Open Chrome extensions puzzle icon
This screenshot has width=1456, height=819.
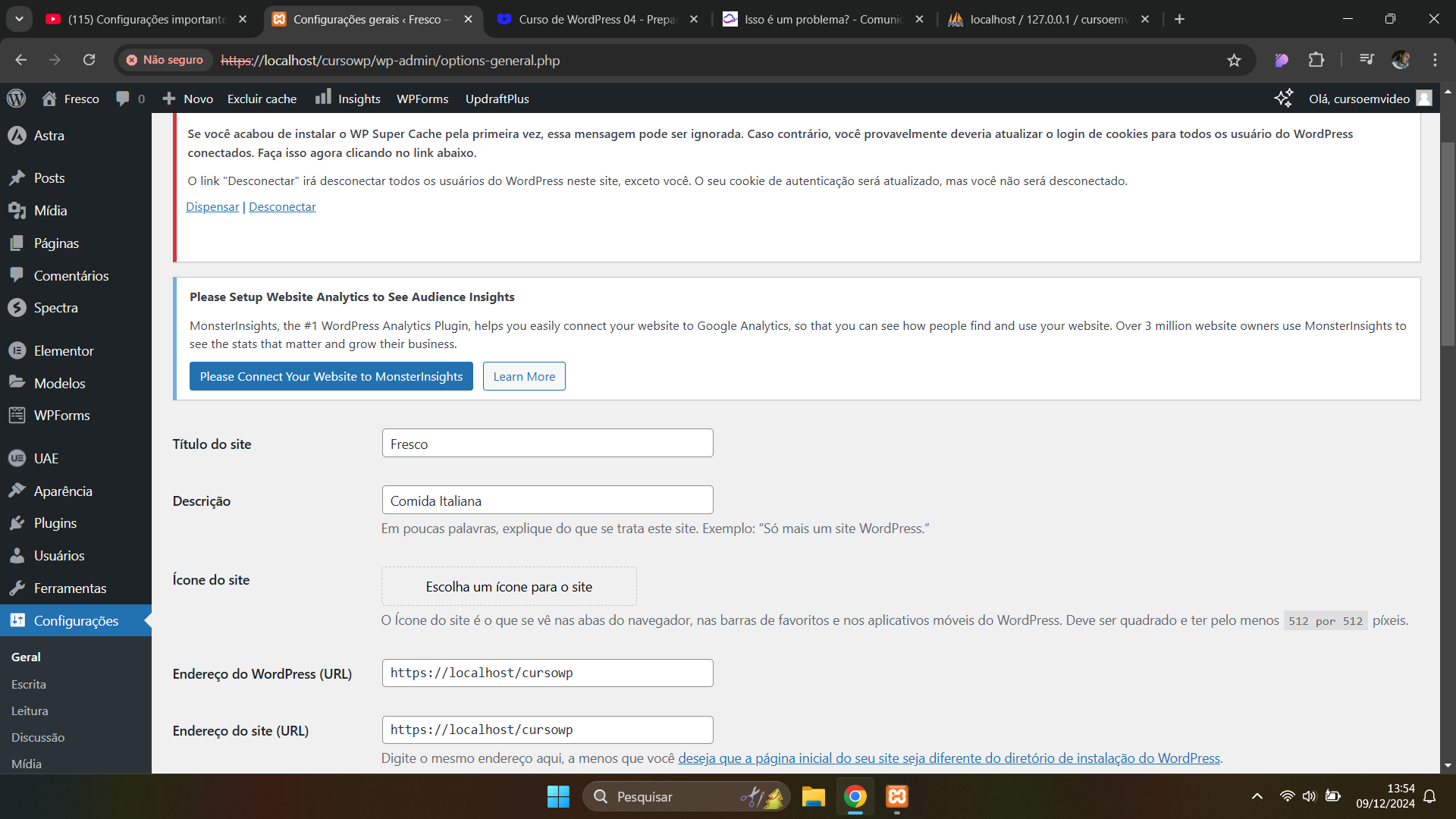point(1316,61)
